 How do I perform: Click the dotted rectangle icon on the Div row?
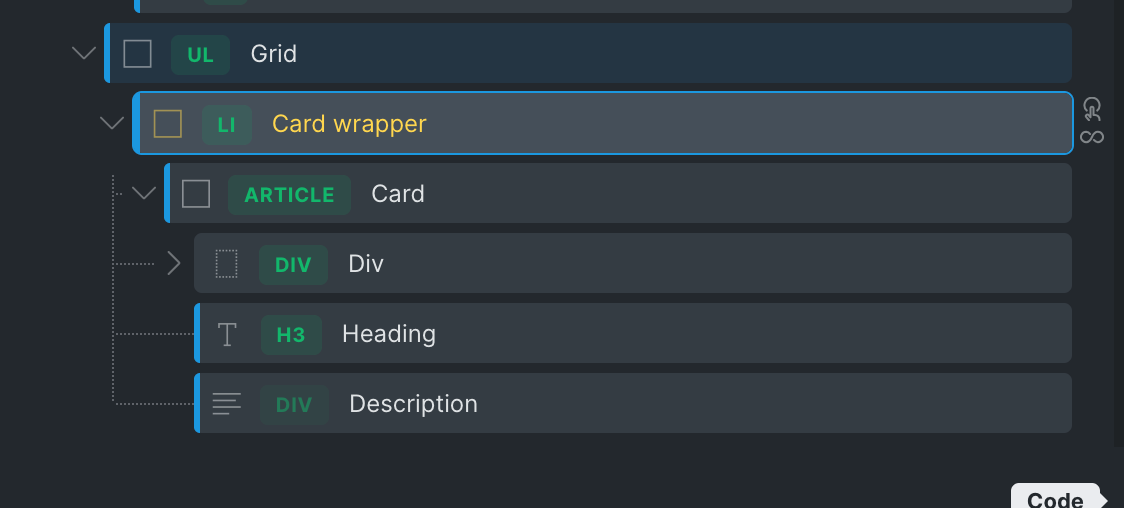(x=227, y=264)
